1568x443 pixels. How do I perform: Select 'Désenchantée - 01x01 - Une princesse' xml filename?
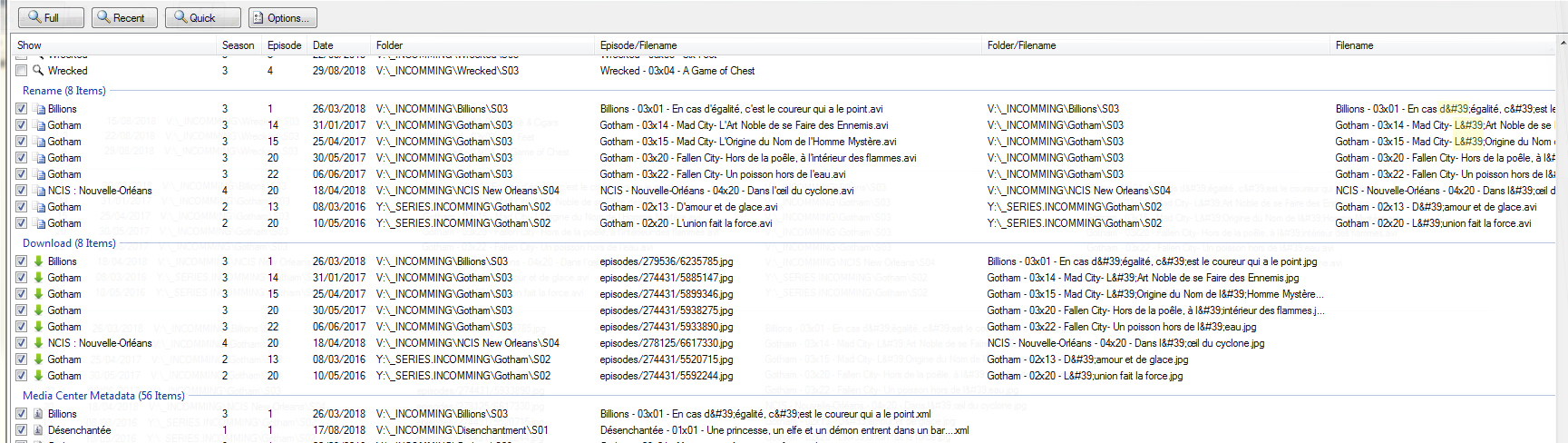point(784,430)
